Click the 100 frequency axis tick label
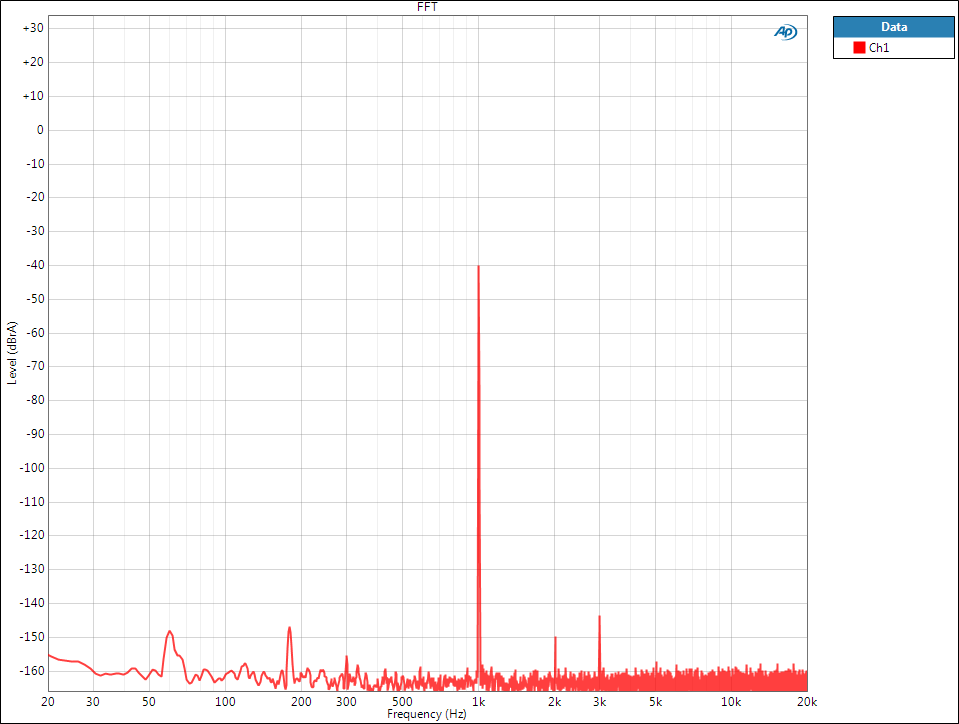This screenshot has height=724, width=959. point(225,701)
